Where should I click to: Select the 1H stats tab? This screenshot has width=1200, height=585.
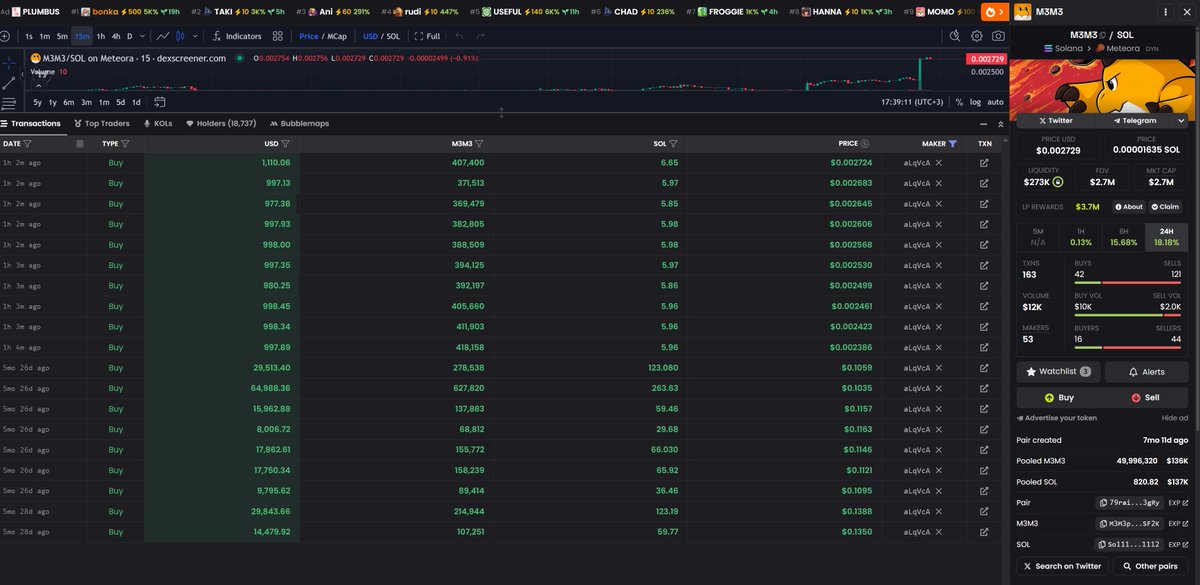[x=1081, y=236]
